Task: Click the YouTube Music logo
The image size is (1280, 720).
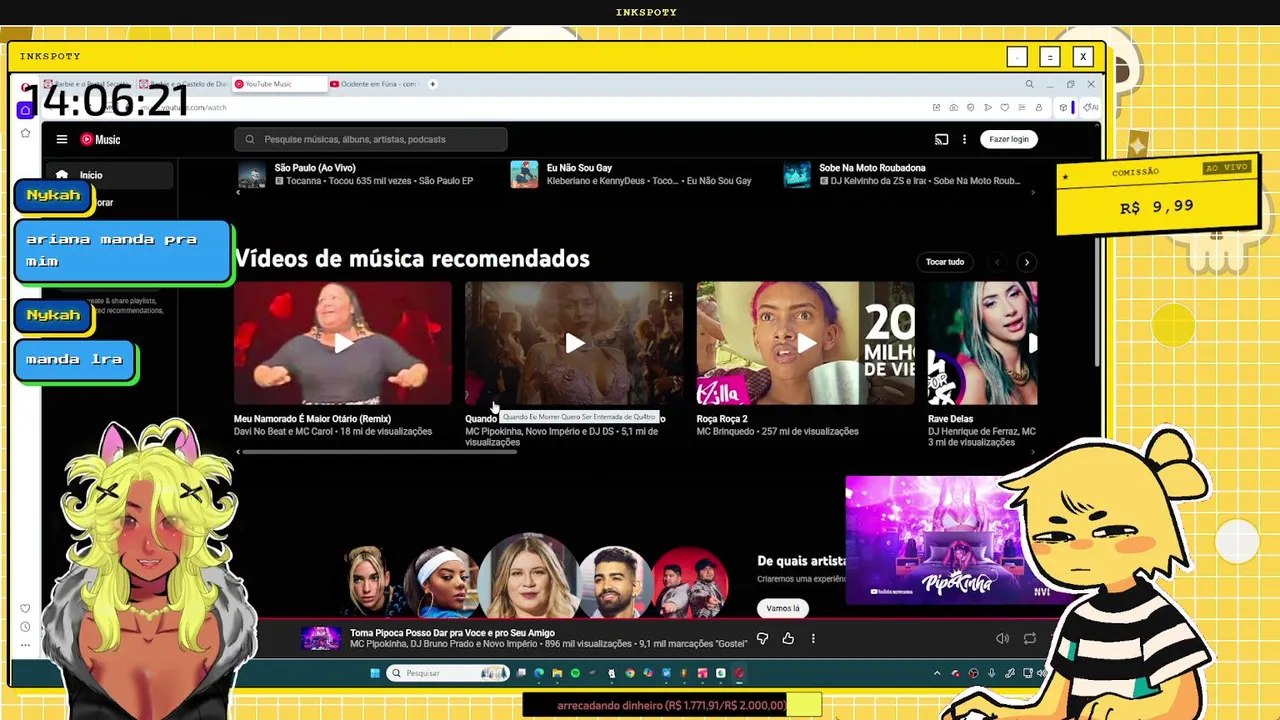Action: pyautogui.click(x=100, y=140)
